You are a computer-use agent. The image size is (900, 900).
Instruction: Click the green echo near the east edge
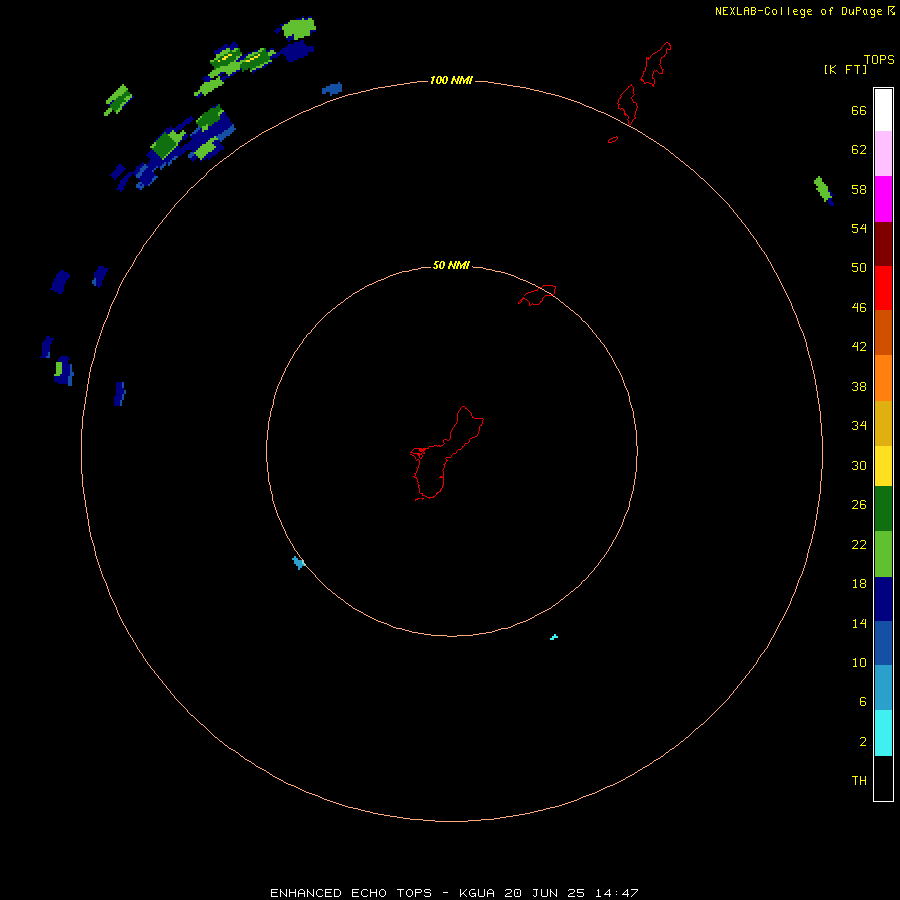point(824,190)
